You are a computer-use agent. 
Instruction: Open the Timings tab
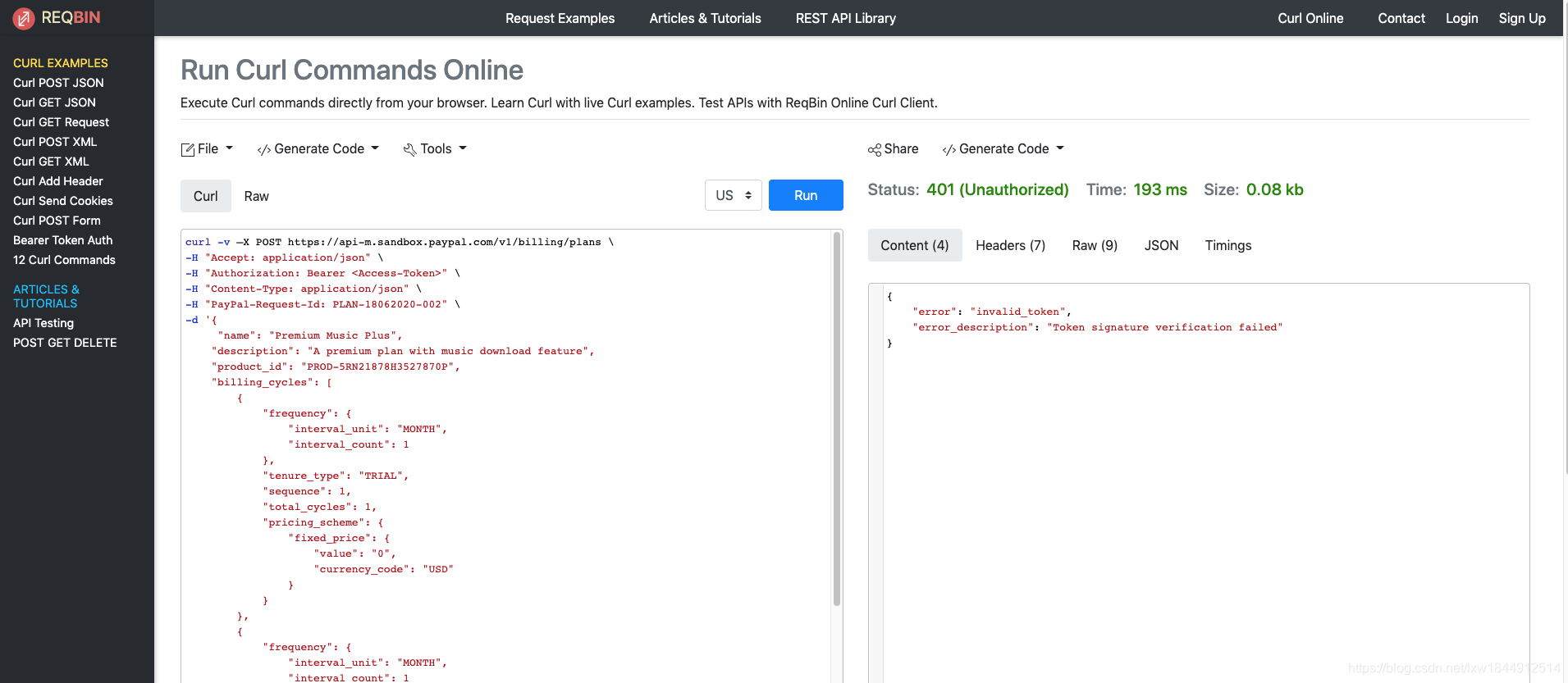tap(1228, 245)
